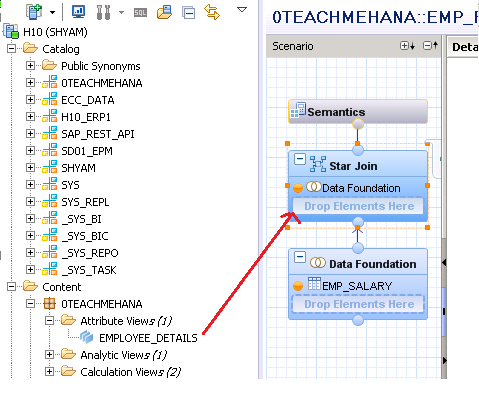The height and width of the screenshot is (393, 479).
Task: Click the find folder toolbar icon
Action: 164,12
